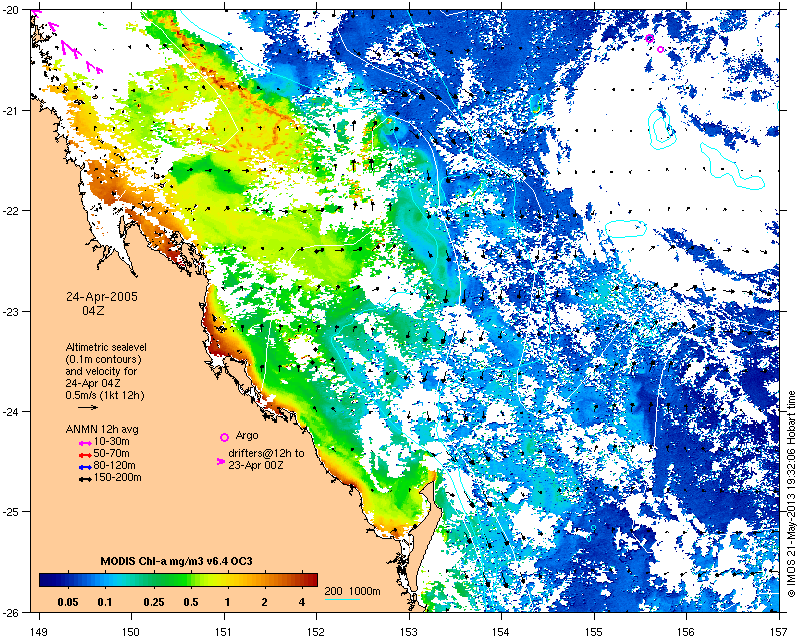Click the longitude axis label '155'
Viewport: 800px width, 640px height.
pyautogui.click(x=594, y=632)
